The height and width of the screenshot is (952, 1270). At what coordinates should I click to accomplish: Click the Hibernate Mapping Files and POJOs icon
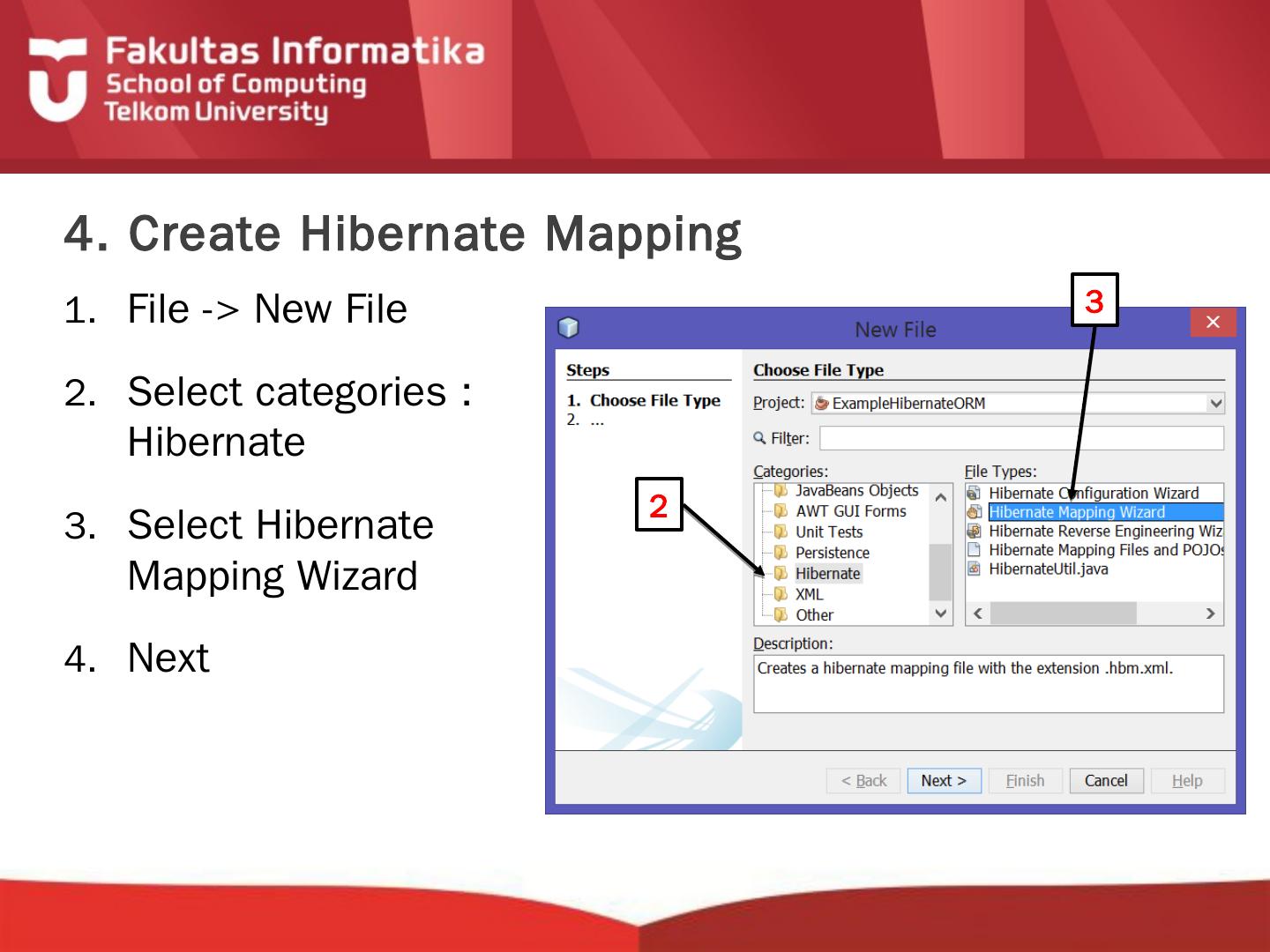[x=974, y=549]
